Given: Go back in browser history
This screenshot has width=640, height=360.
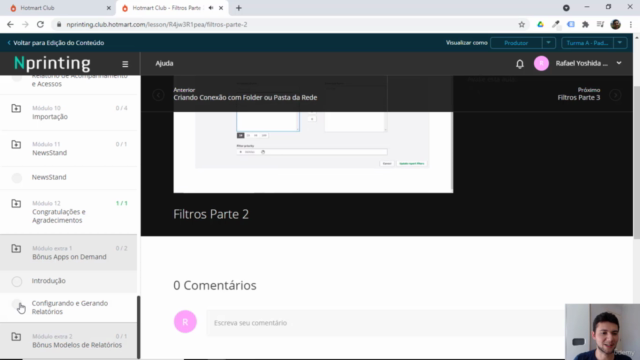Looking at the screenshot, I should tap(10, 24).
